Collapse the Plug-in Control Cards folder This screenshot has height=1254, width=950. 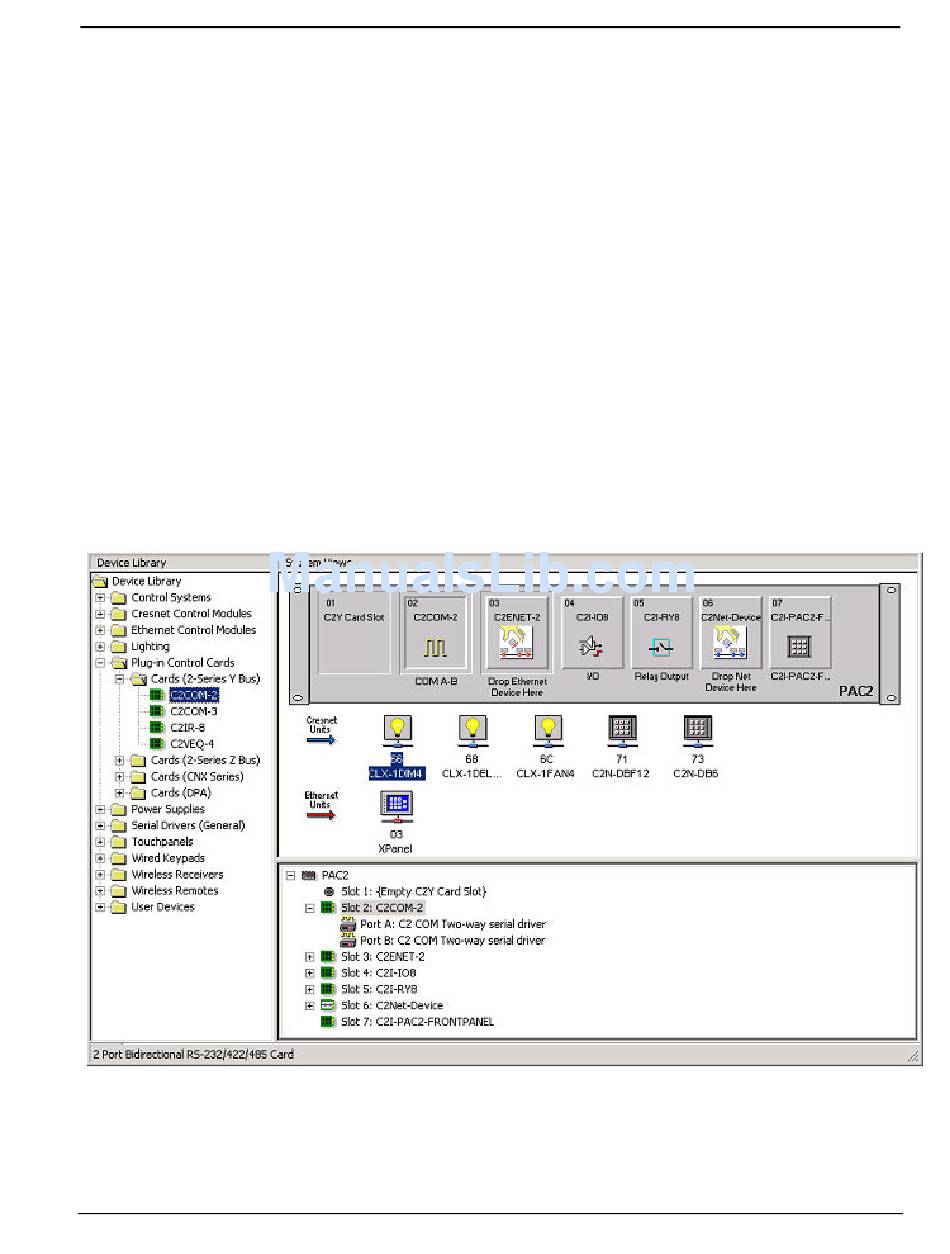click(100, 663)
